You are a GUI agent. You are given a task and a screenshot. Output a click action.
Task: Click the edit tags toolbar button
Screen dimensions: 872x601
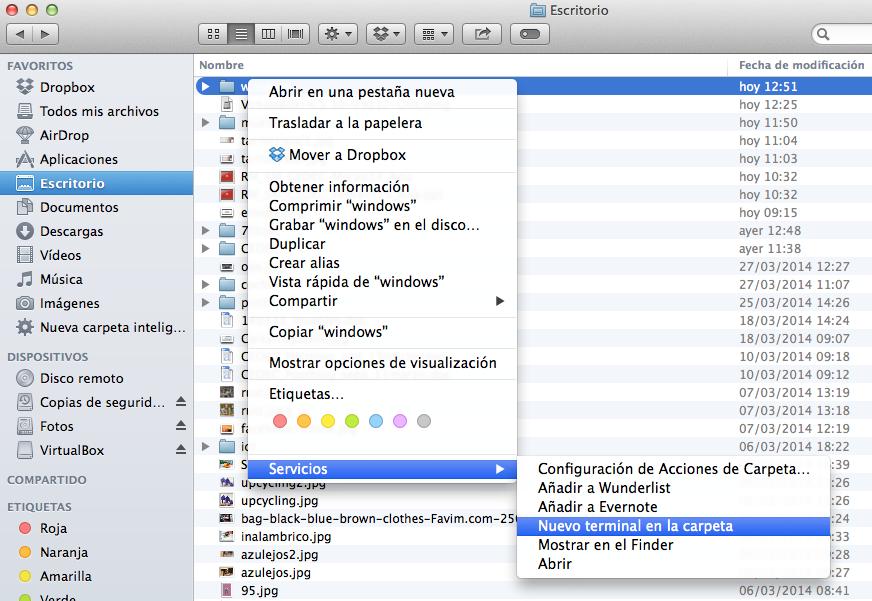click(530, 34)
